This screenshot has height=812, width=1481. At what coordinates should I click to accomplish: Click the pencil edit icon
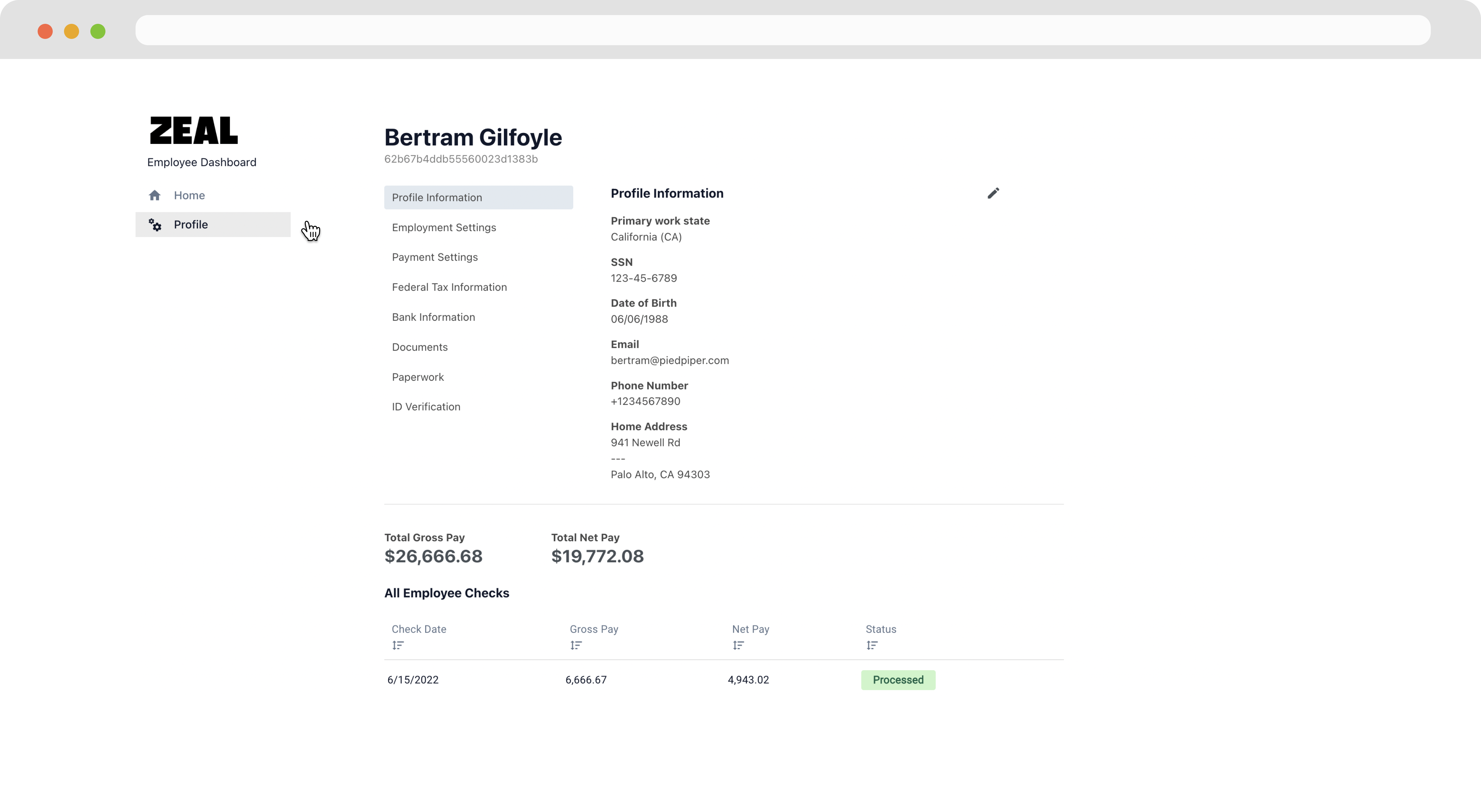click(993, 193)
